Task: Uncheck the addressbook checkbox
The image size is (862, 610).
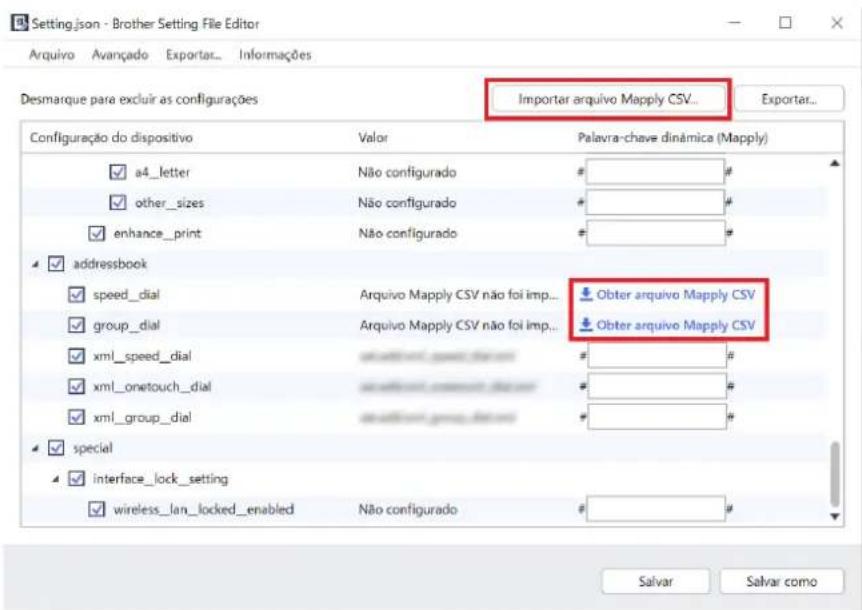Action: point(56,264)
